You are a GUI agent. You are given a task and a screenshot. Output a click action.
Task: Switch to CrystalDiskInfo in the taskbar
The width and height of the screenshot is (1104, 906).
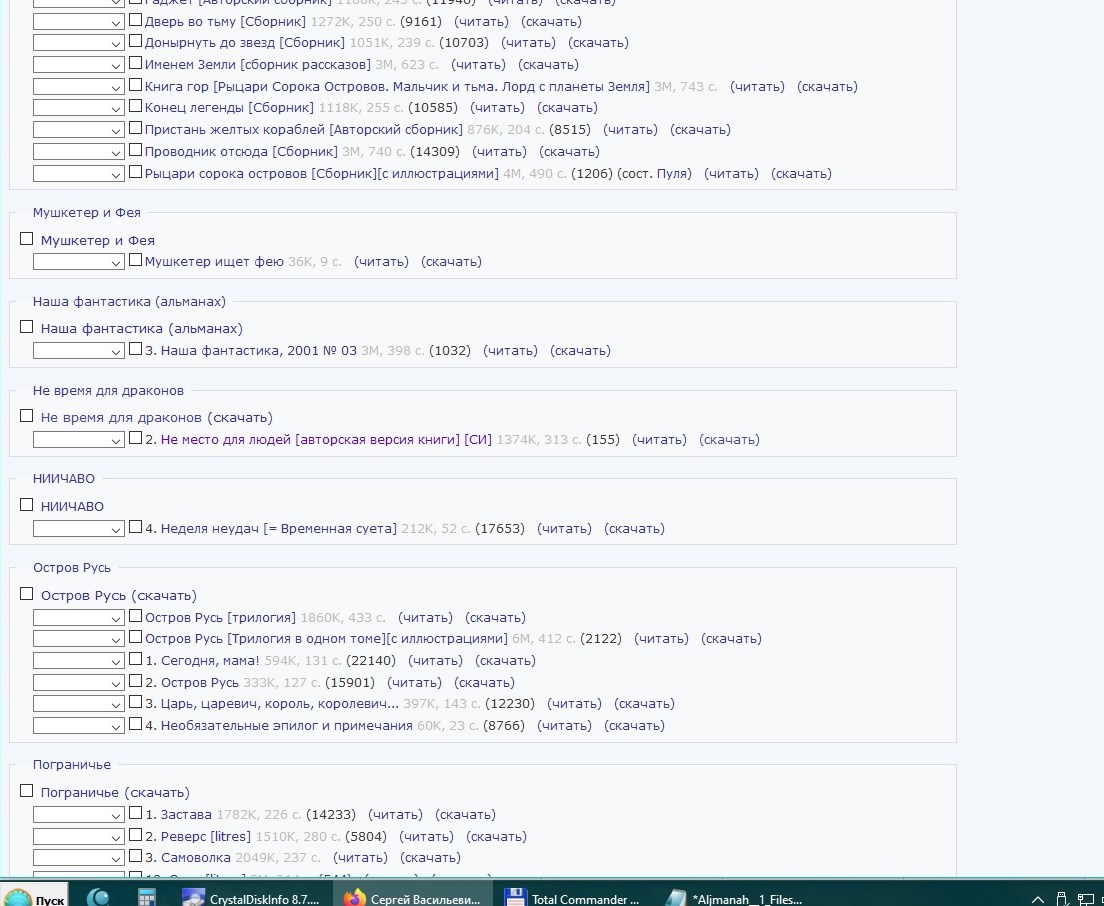click(250, 898)
